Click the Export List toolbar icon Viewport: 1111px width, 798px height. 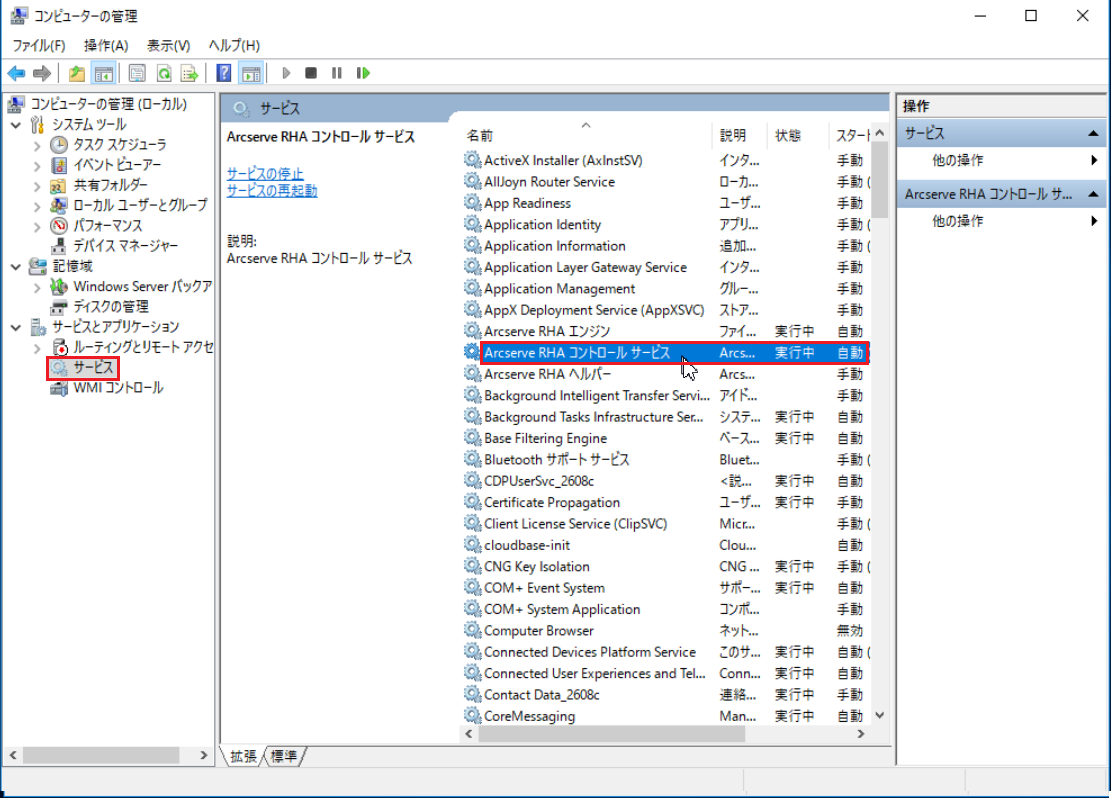[x=188, y=73]
